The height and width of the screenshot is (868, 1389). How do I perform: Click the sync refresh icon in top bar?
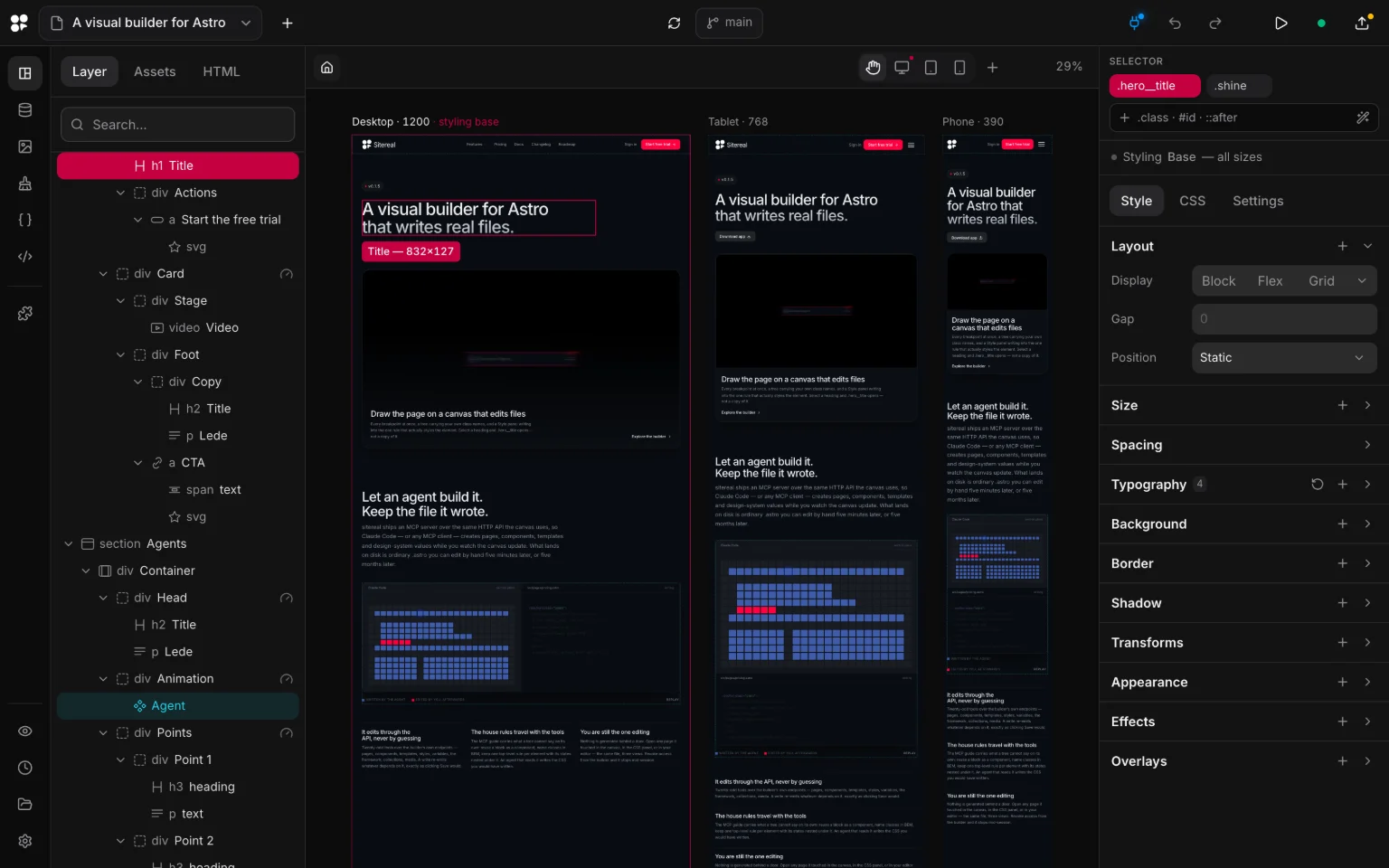pos(674,23)
